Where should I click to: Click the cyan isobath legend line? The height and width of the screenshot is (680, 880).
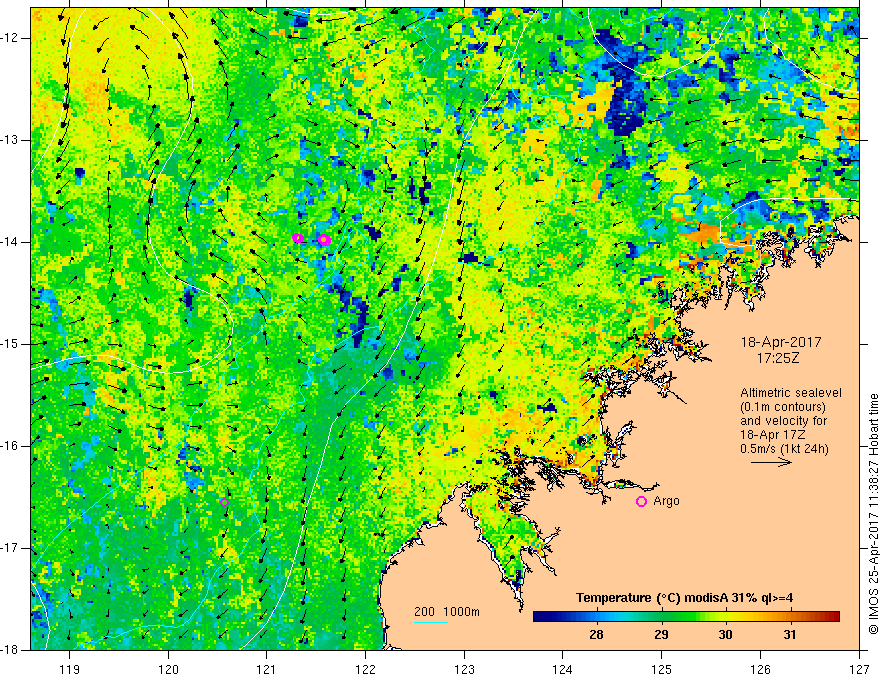pyautogui.click(x=430, y=622)
